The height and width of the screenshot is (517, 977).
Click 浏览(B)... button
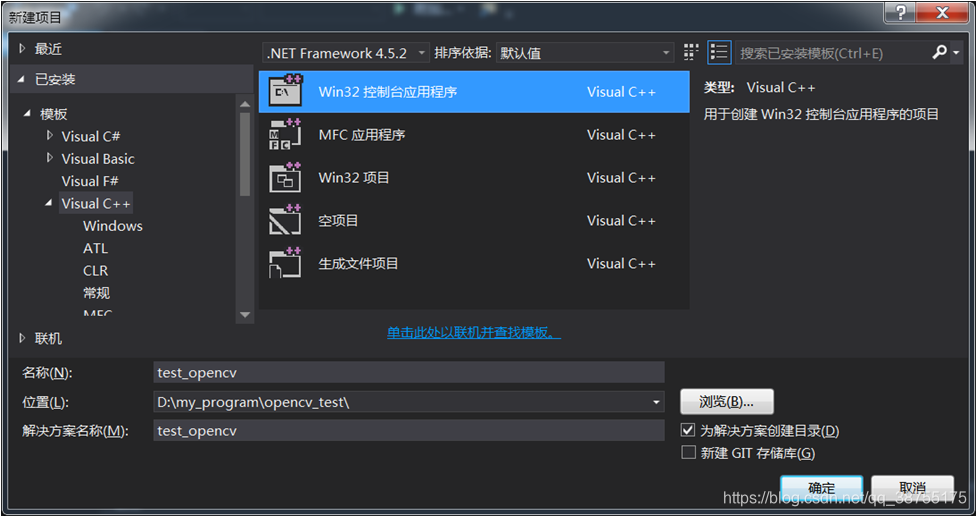[x=727, y=402]
